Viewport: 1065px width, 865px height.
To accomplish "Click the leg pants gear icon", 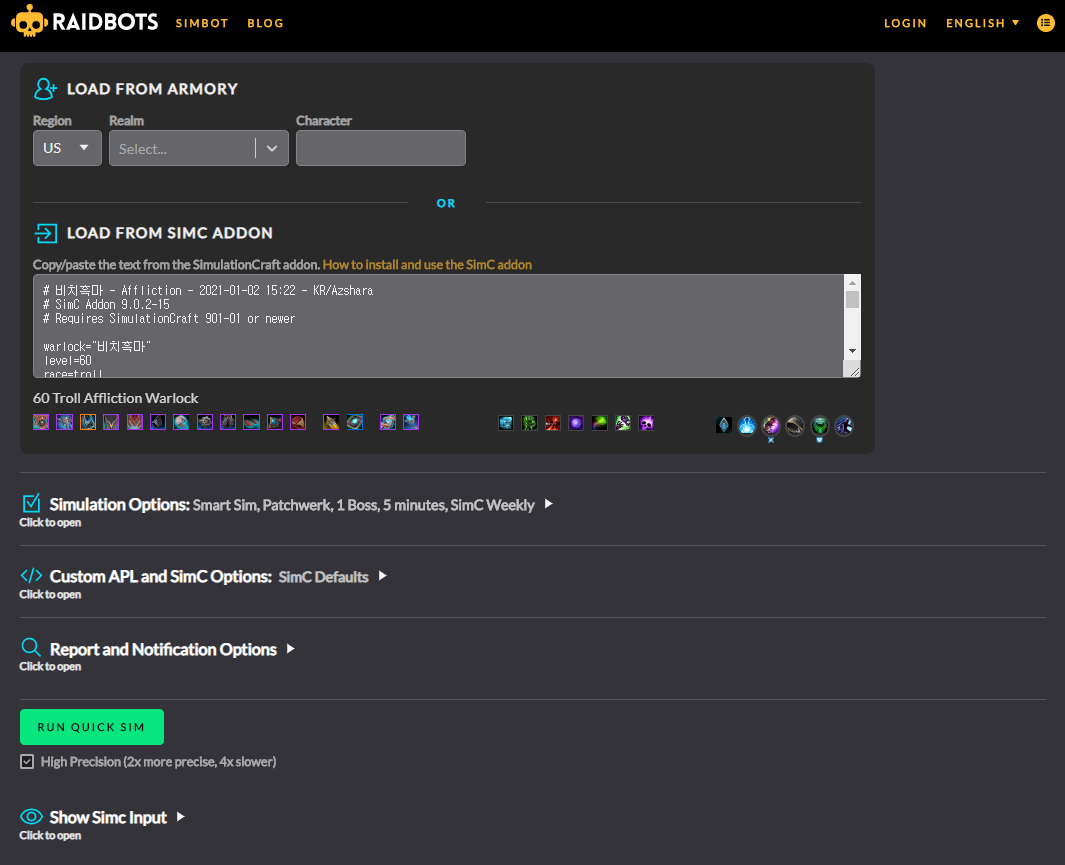I will (x=228, y=422).
